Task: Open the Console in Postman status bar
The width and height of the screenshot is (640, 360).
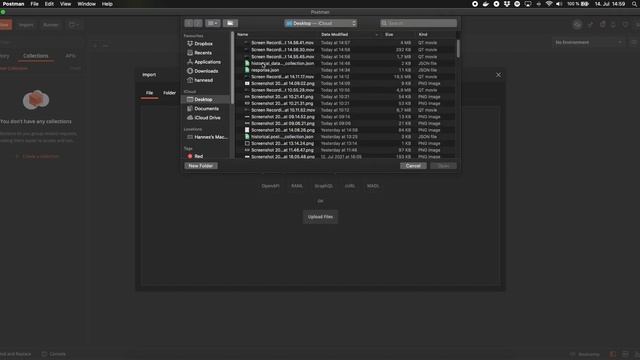Action: (x=54, y=354)
